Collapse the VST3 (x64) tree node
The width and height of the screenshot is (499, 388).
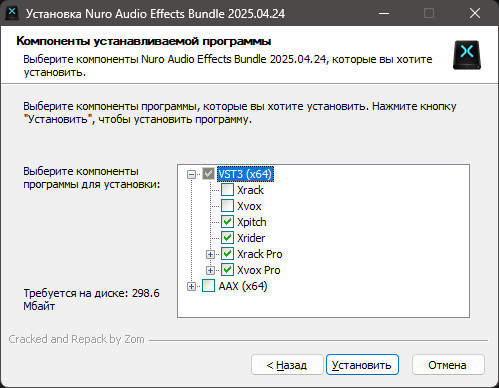pos(191,174)
